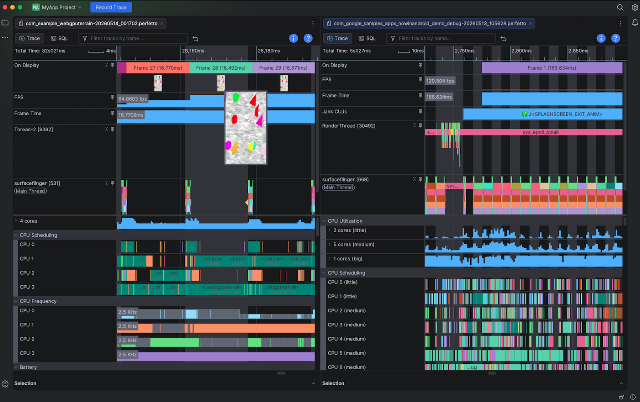The image size is (640, 402).
Task: Open the notifications bell icon
Action: click(x=635, y=23)
